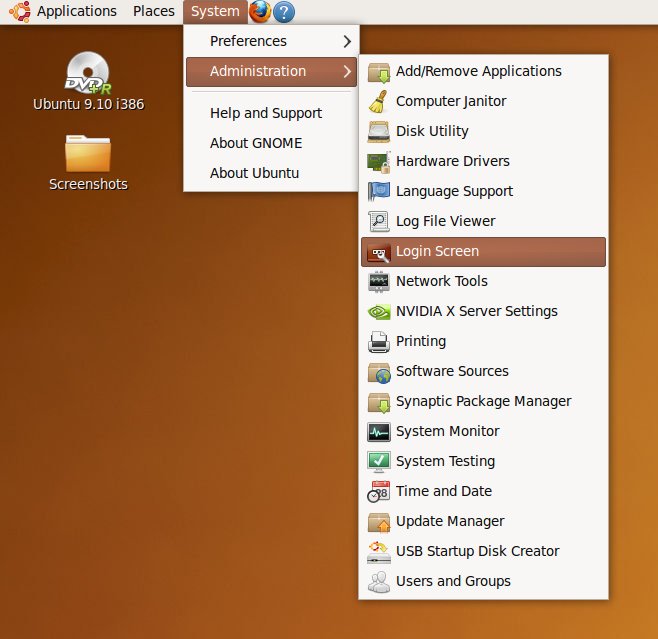Click the Log File Viewer magnifier icon
The height and width of the screenshot is (639, 658).
click(x=379, y=222)
